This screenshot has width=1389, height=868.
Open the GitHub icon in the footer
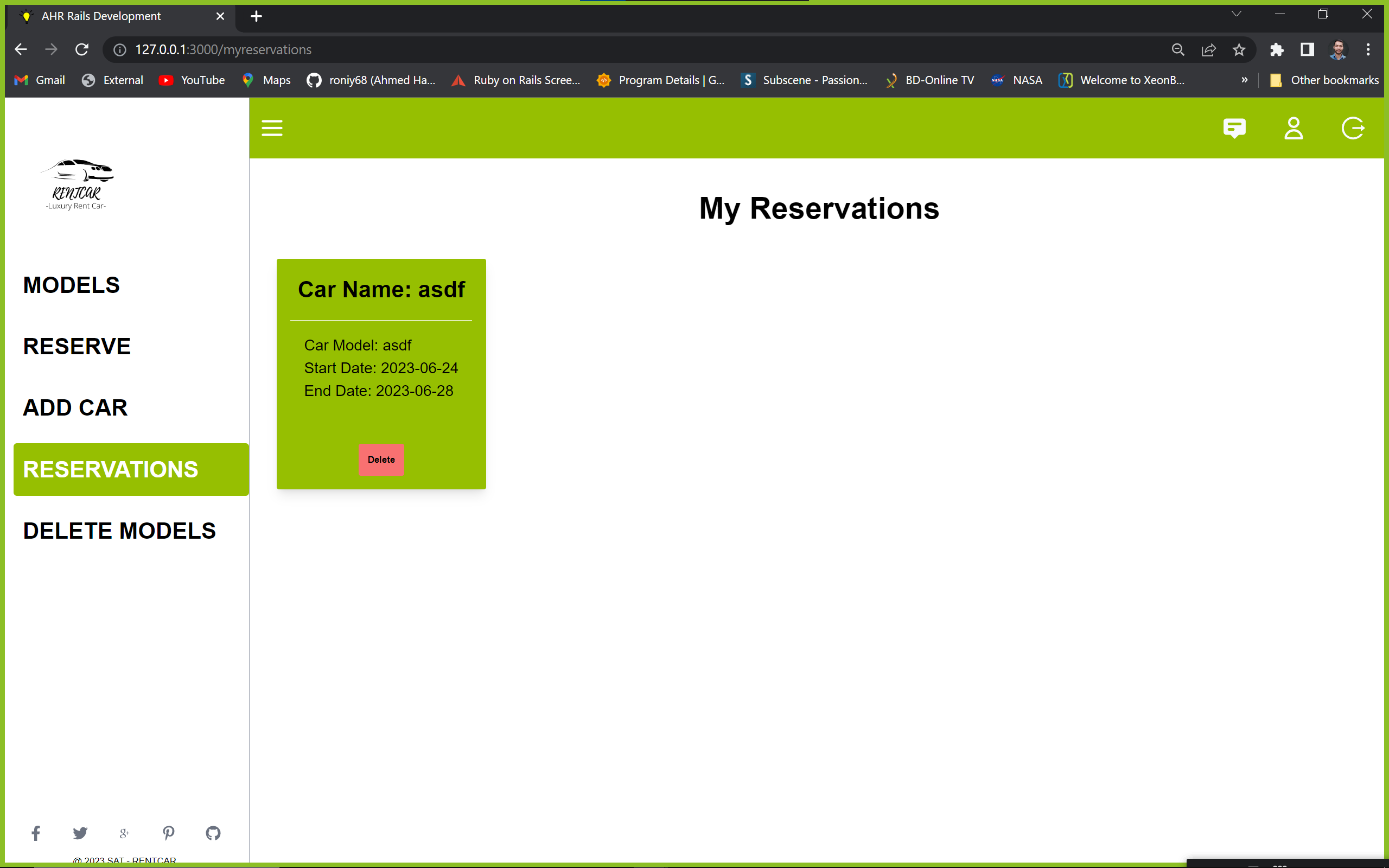point(213,833)
